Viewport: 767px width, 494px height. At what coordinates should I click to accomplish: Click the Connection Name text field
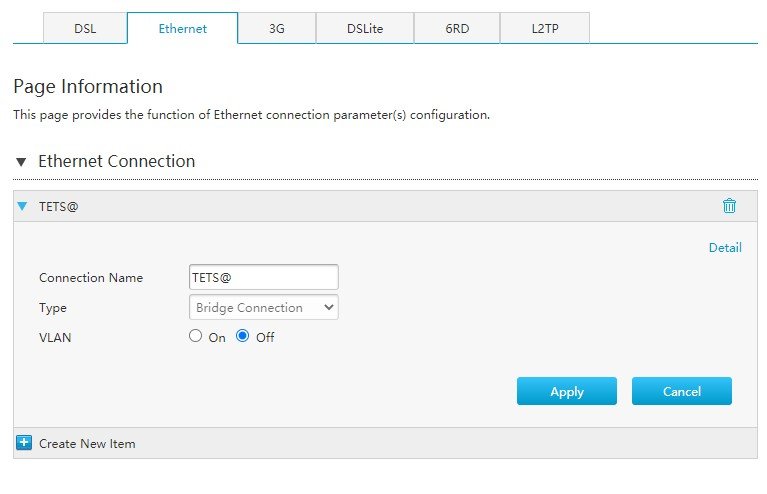(264, 277)
